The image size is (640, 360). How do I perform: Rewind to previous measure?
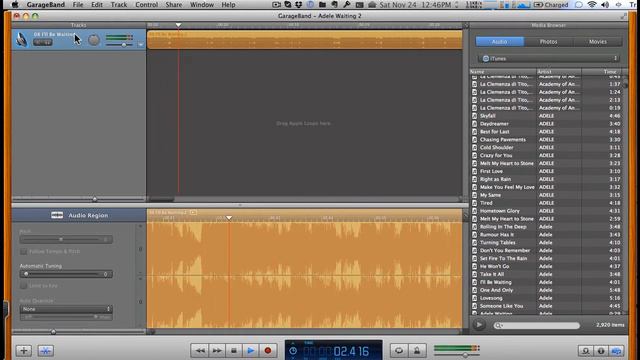200,351
